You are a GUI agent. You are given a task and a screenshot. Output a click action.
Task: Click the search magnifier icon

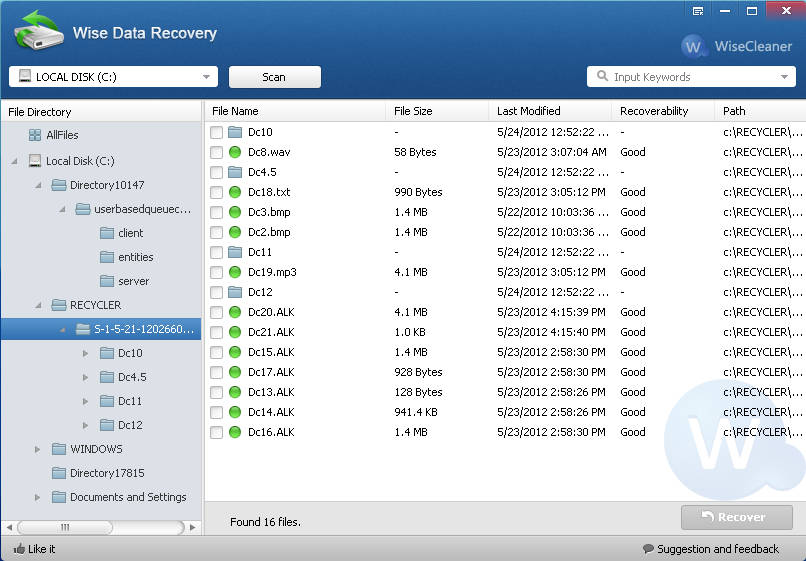[x=602, y=76]
